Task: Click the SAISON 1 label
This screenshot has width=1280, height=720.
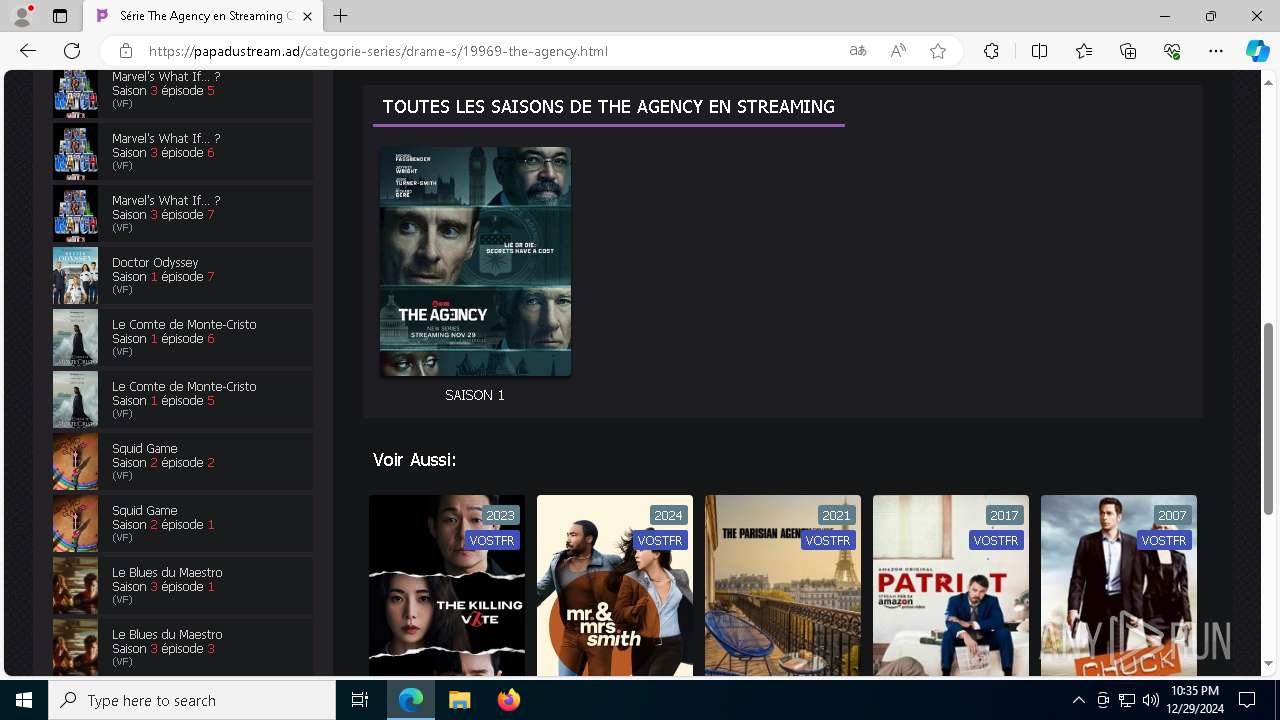Action: (x=475, y=395)
